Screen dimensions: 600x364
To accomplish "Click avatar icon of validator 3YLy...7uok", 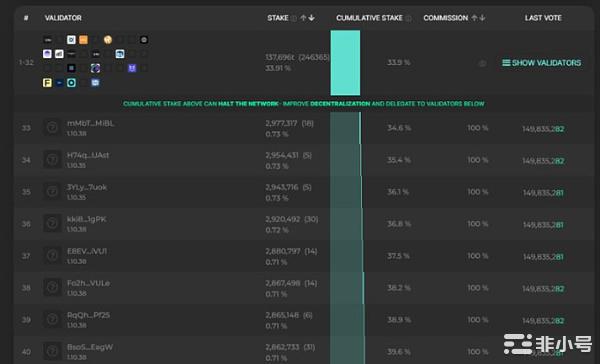I will pyautogui.click(x=52, y=192).
